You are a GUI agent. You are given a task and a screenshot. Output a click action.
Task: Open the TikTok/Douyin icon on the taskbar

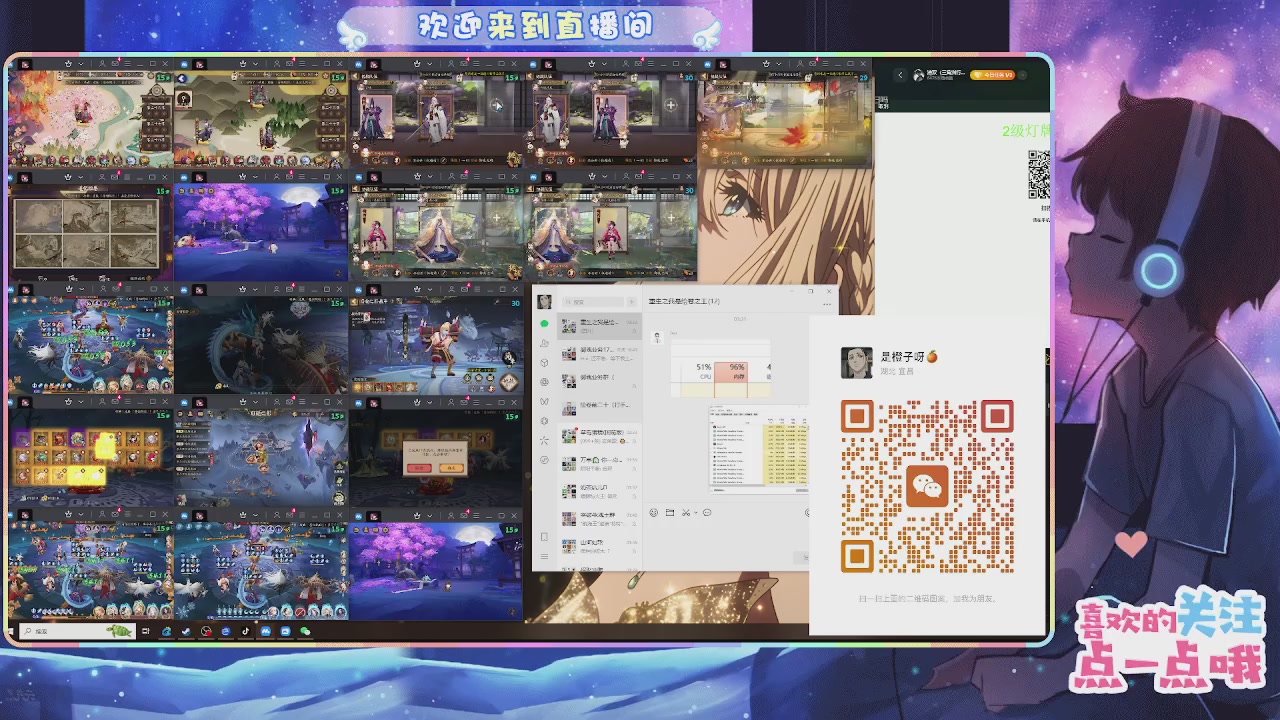click(245, 631)
